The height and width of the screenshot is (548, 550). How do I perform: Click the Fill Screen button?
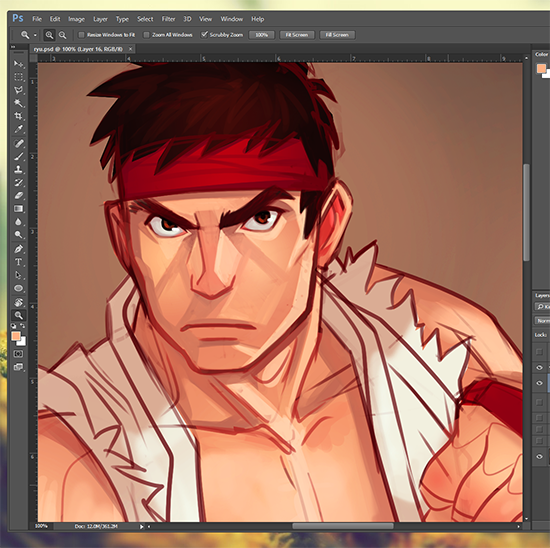tap(337, 35)
